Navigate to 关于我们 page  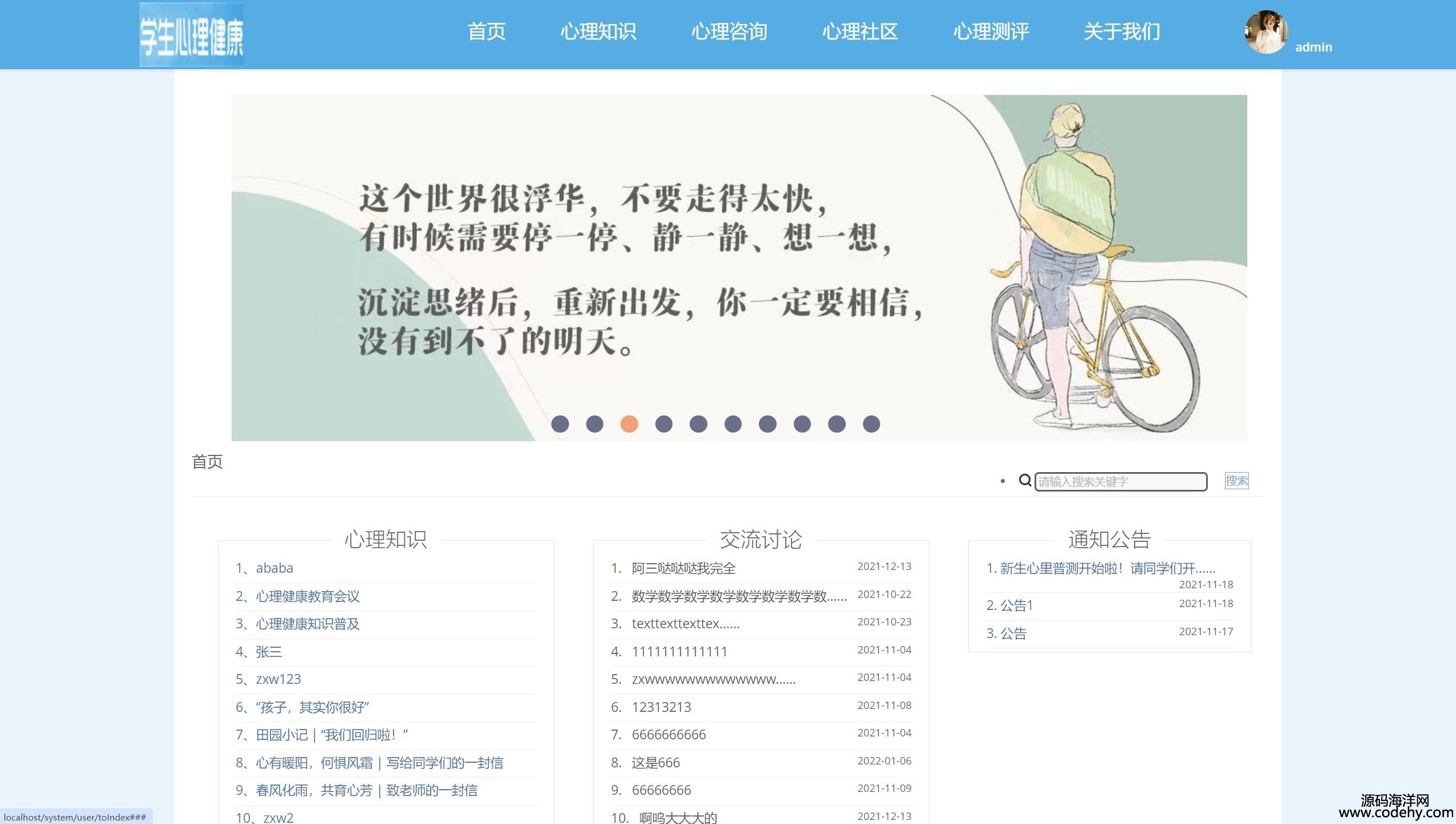[1122, 31]
